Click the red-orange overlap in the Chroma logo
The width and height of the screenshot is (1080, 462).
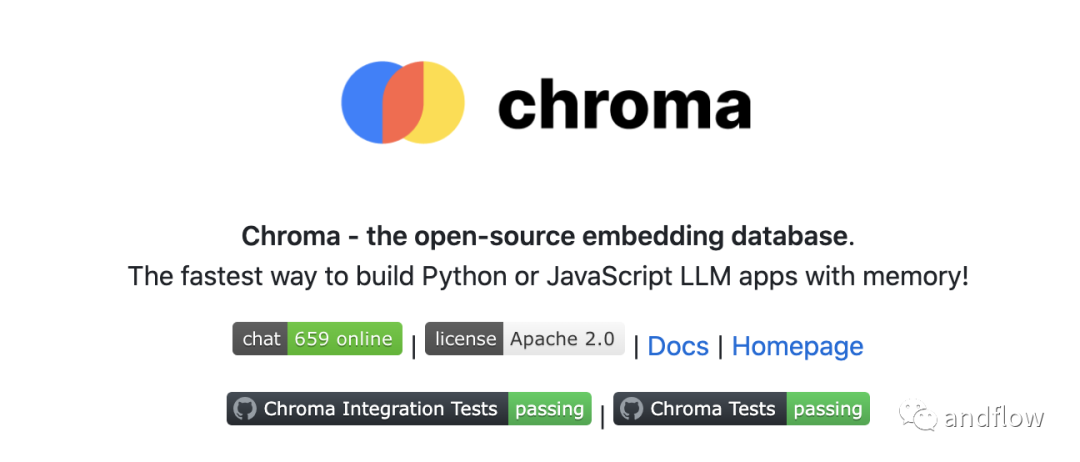click(x=405, y=102)
